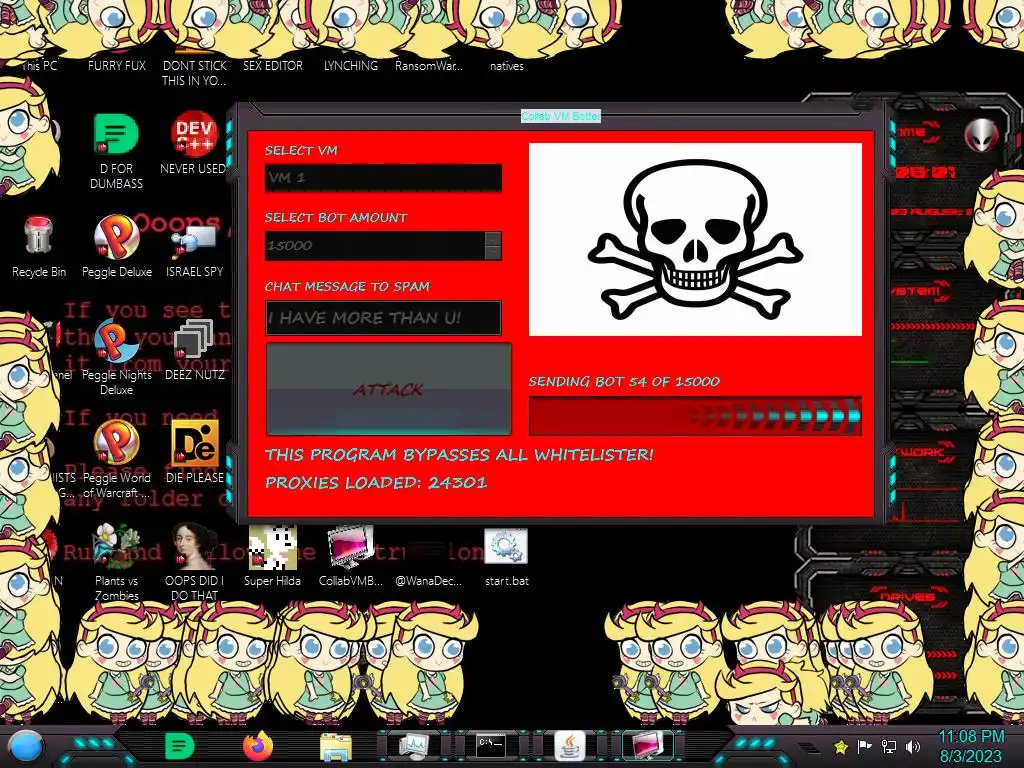Switch to Command Prompt on taskbar

pyautogui.click(x=490, y=746)
